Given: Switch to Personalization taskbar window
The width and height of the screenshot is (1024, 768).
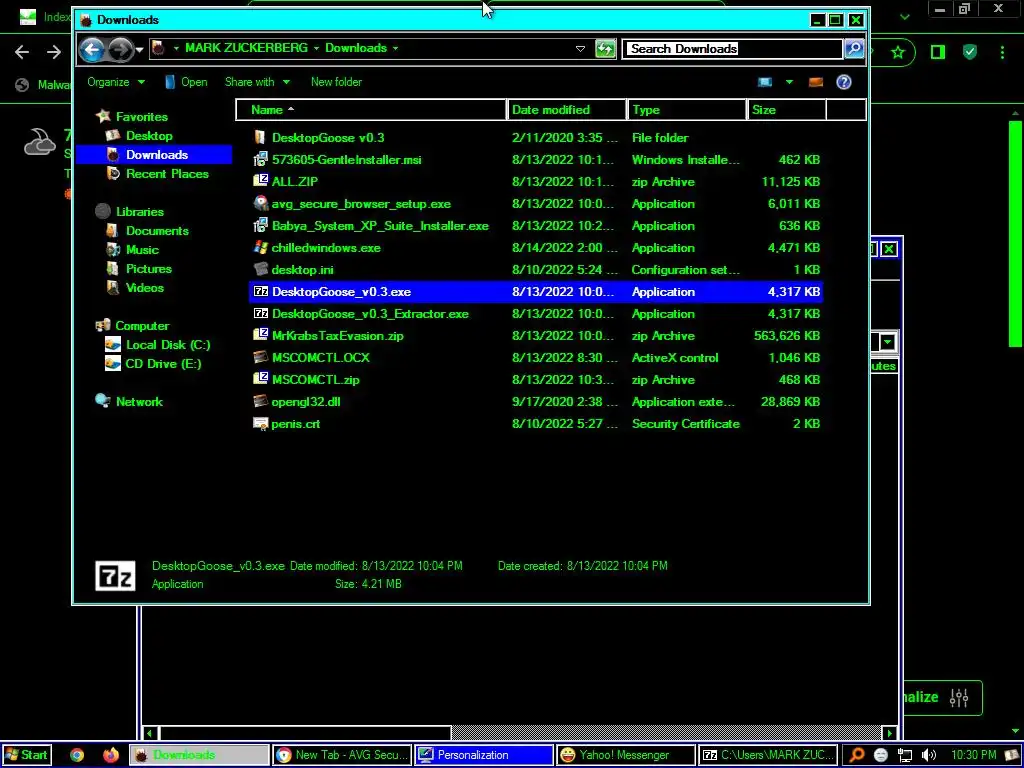Looking at the screenshot, I should pos(484,755).
